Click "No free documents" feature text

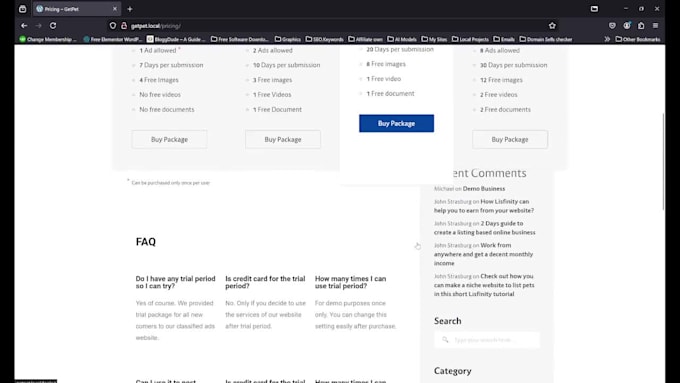[167, 110]
